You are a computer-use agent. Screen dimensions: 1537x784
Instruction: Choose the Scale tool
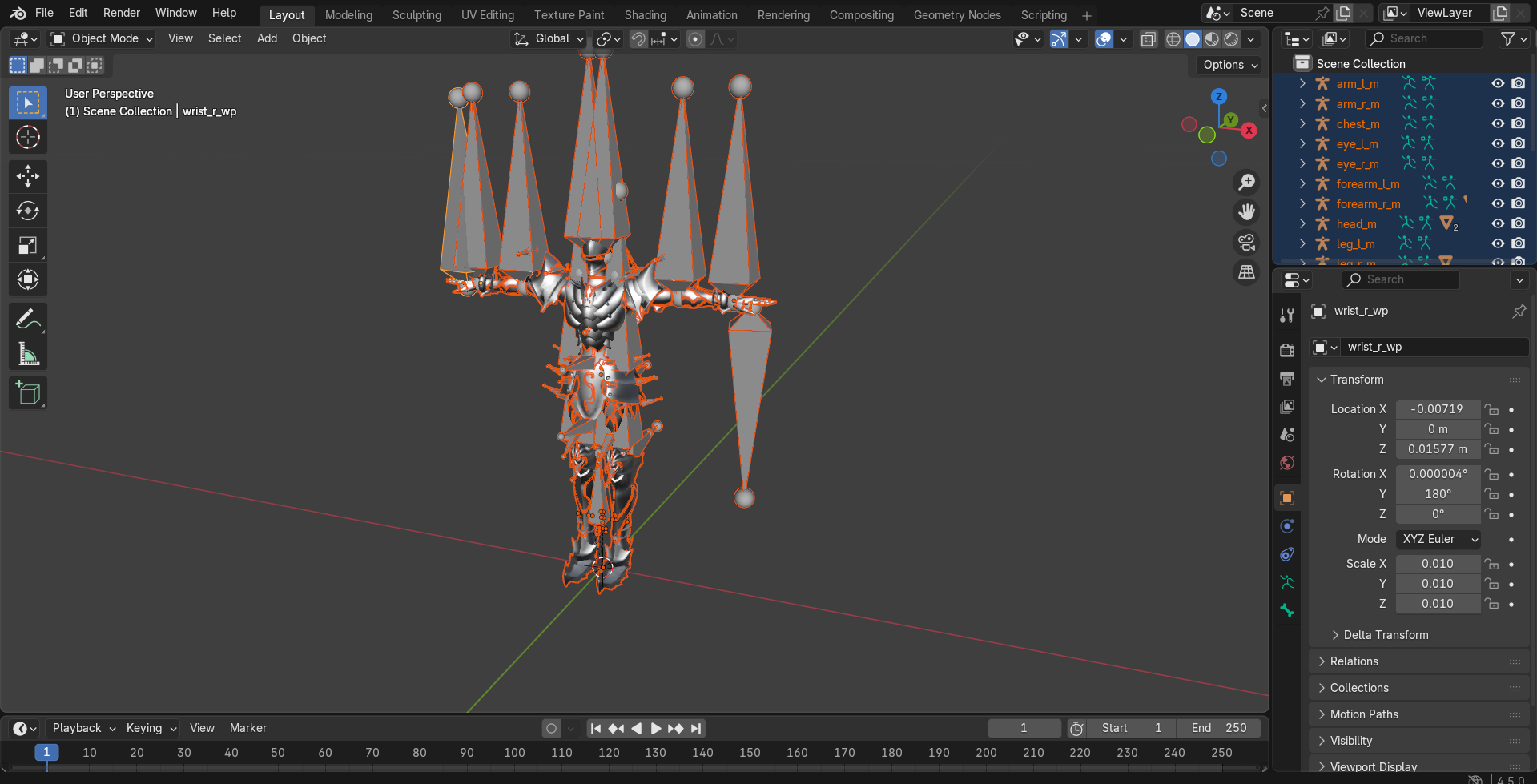tap(28, 246)
